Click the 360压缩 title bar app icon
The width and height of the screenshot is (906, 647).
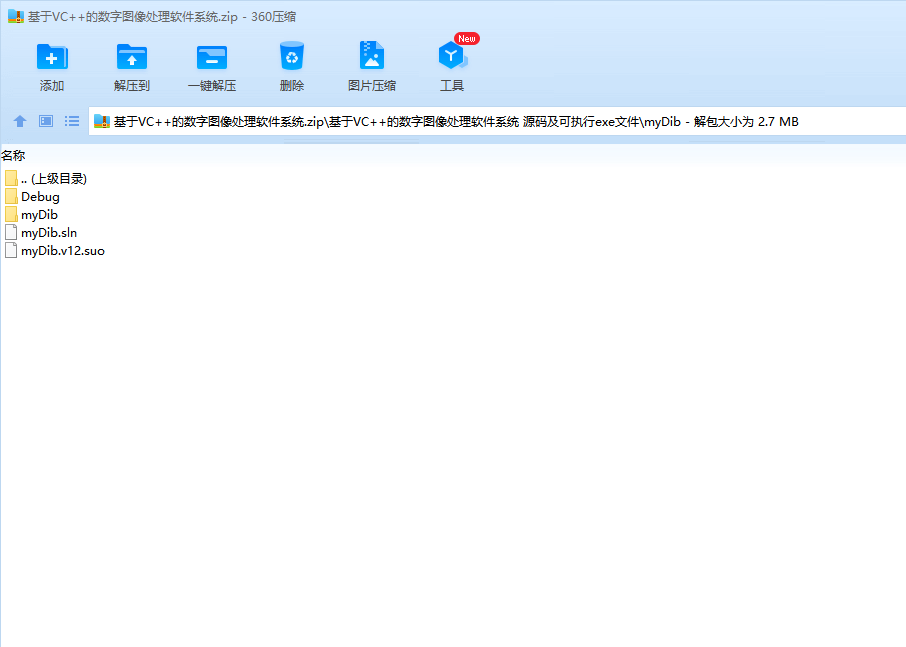(x=16, y=16)
